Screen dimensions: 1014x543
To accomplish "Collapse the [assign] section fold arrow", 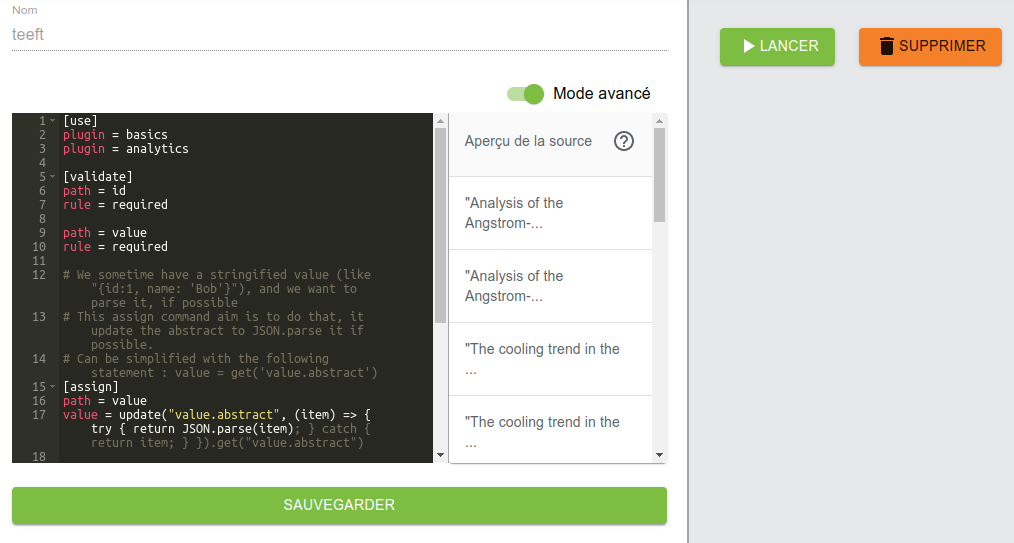I will point(52,387).
